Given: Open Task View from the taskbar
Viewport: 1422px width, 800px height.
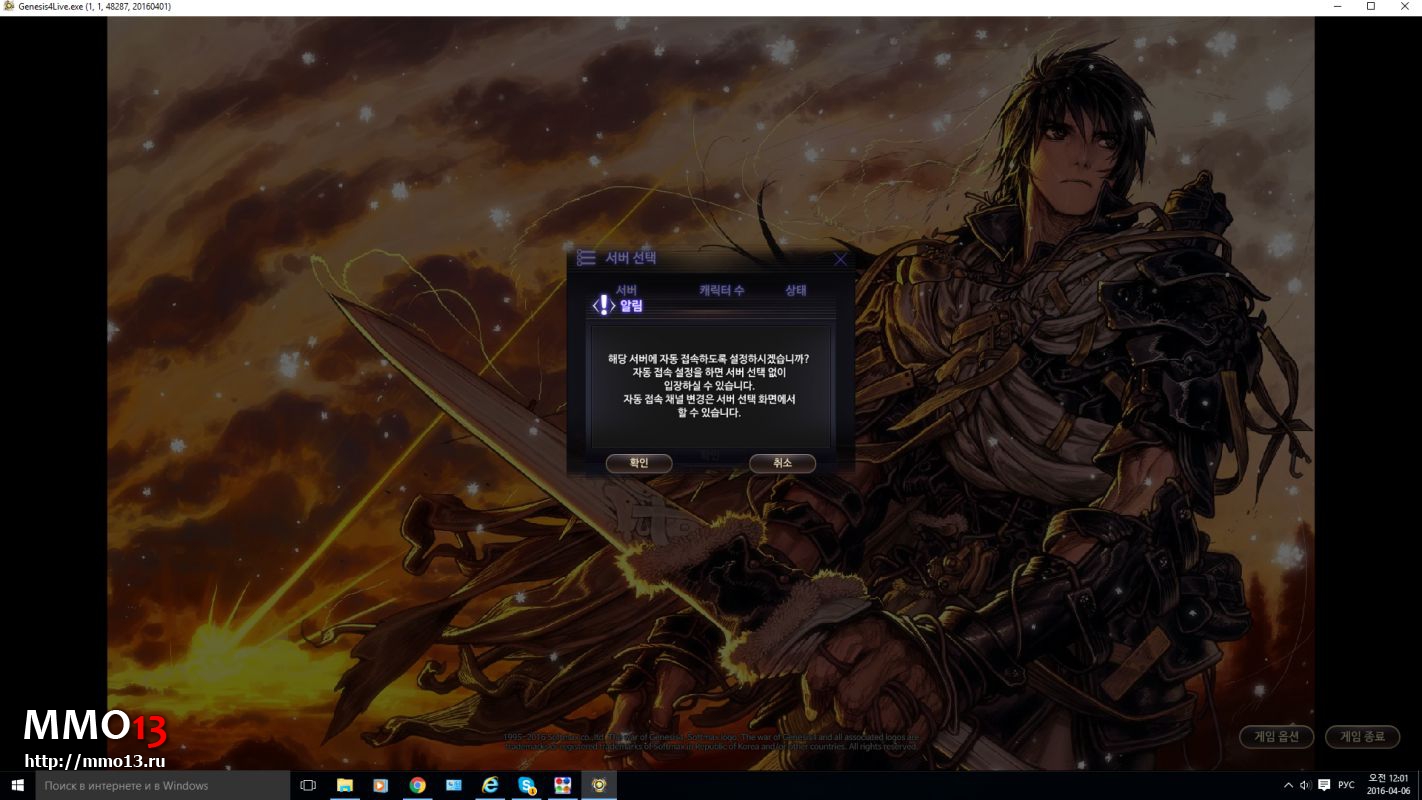Looking at the screenshot, I should pyautogui.click(x=308, y=785).
